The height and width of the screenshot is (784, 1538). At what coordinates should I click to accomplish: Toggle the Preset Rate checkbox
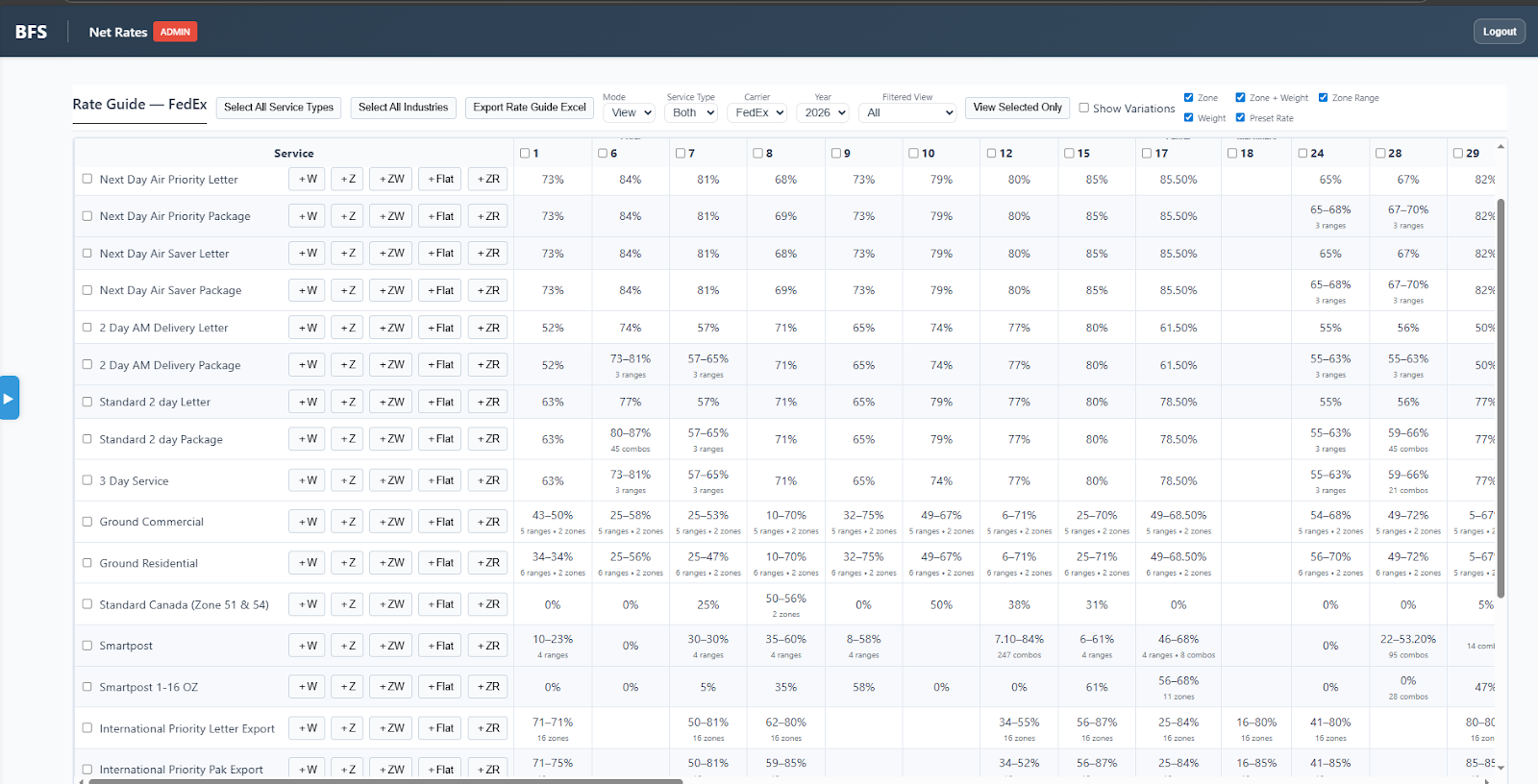(1241, 117)
